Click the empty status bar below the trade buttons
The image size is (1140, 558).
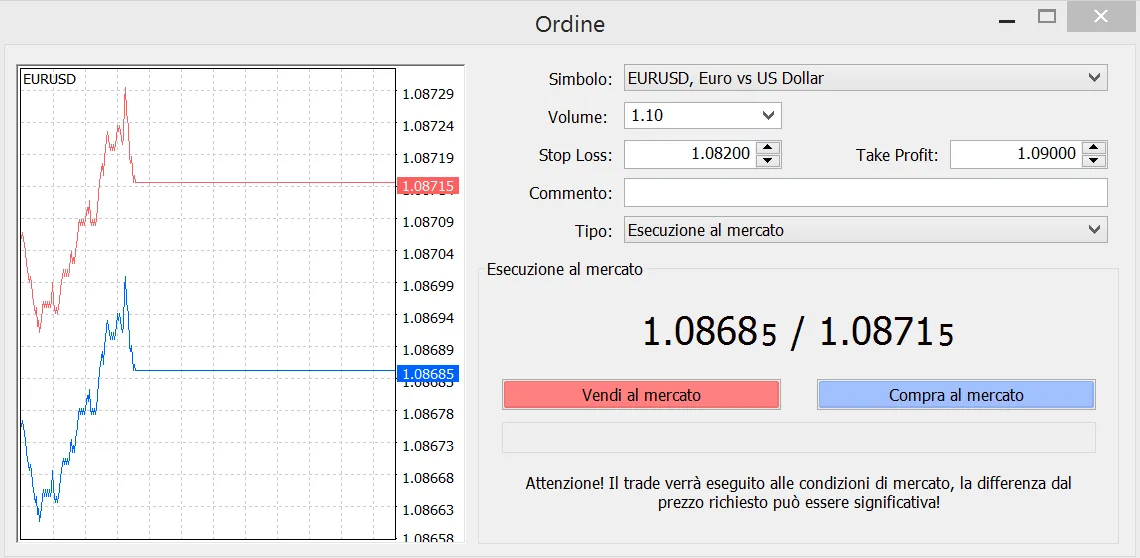(x=798, y=437)
